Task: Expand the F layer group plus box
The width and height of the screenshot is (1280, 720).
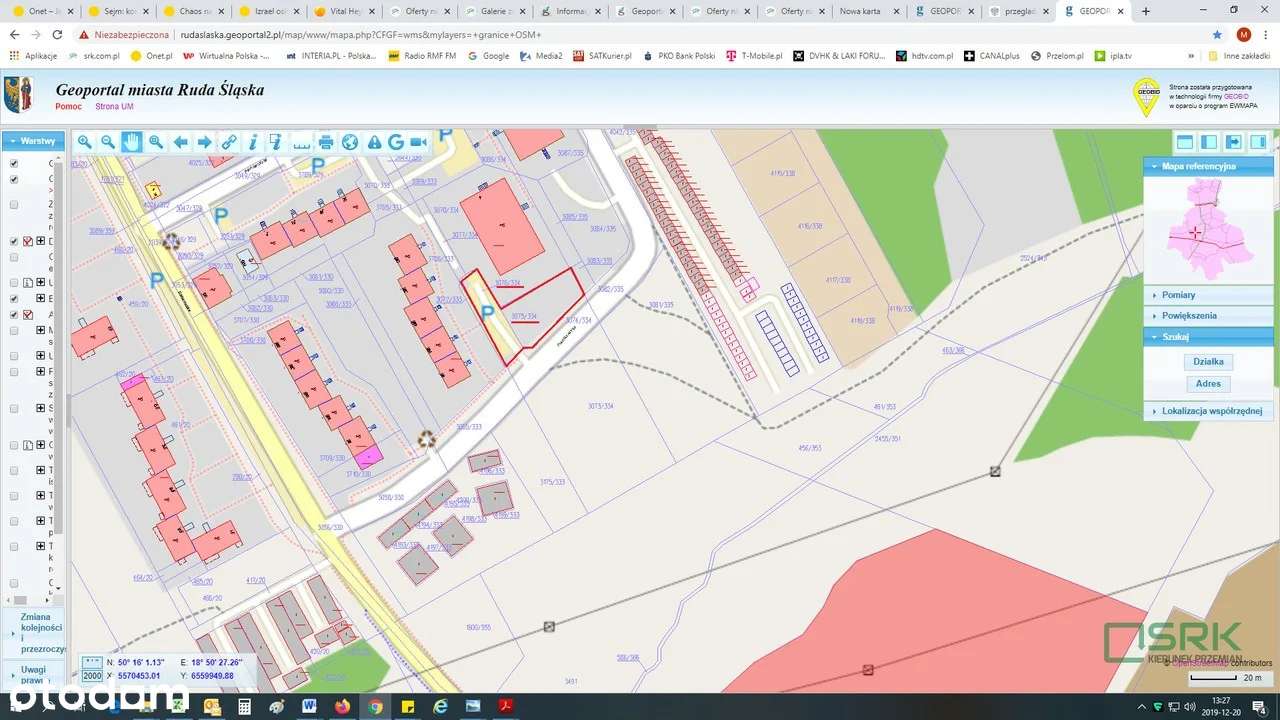Action: coord(41,371)
